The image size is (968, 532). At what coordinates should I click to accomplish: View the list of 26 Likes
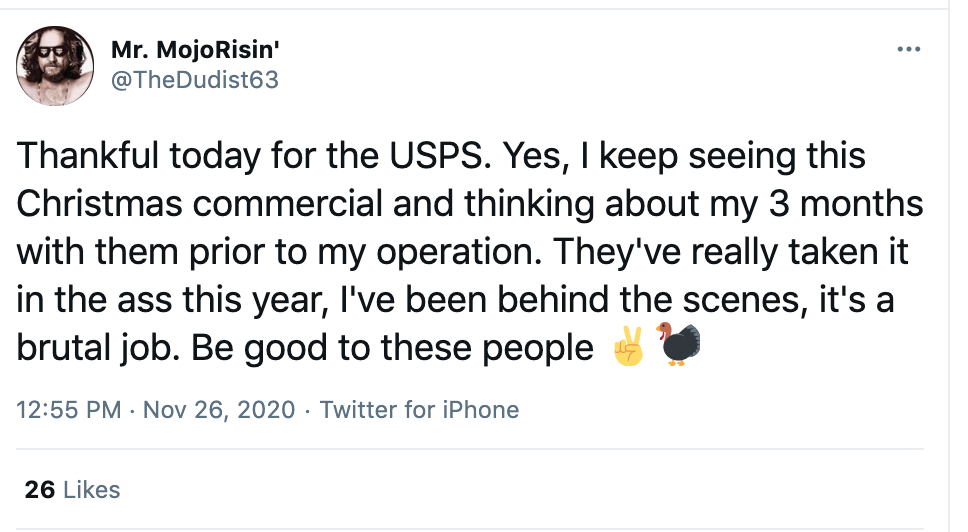[x=72, y=490]
